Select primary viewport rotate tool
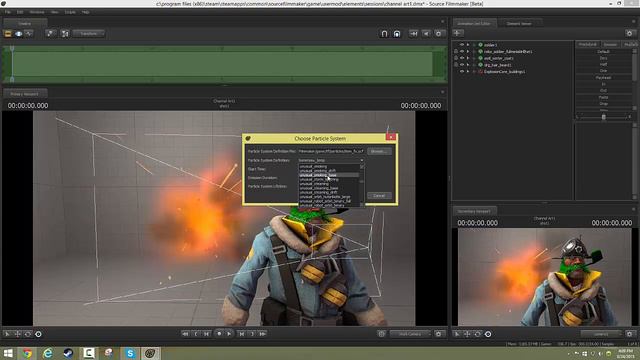Image resolution: width=640 pixels, height=360 pixels. click(x=28, y=334)
